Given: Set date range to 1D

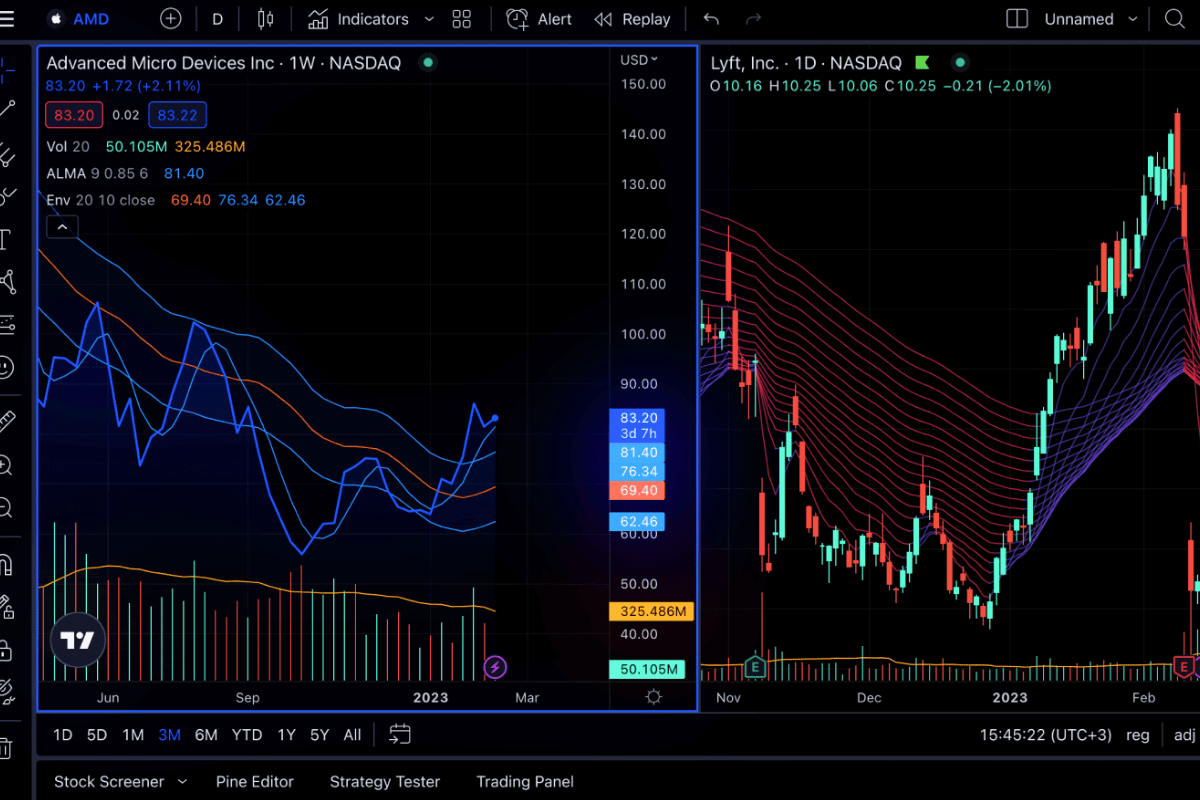Looking at the screenshot, I should point(62,735).
